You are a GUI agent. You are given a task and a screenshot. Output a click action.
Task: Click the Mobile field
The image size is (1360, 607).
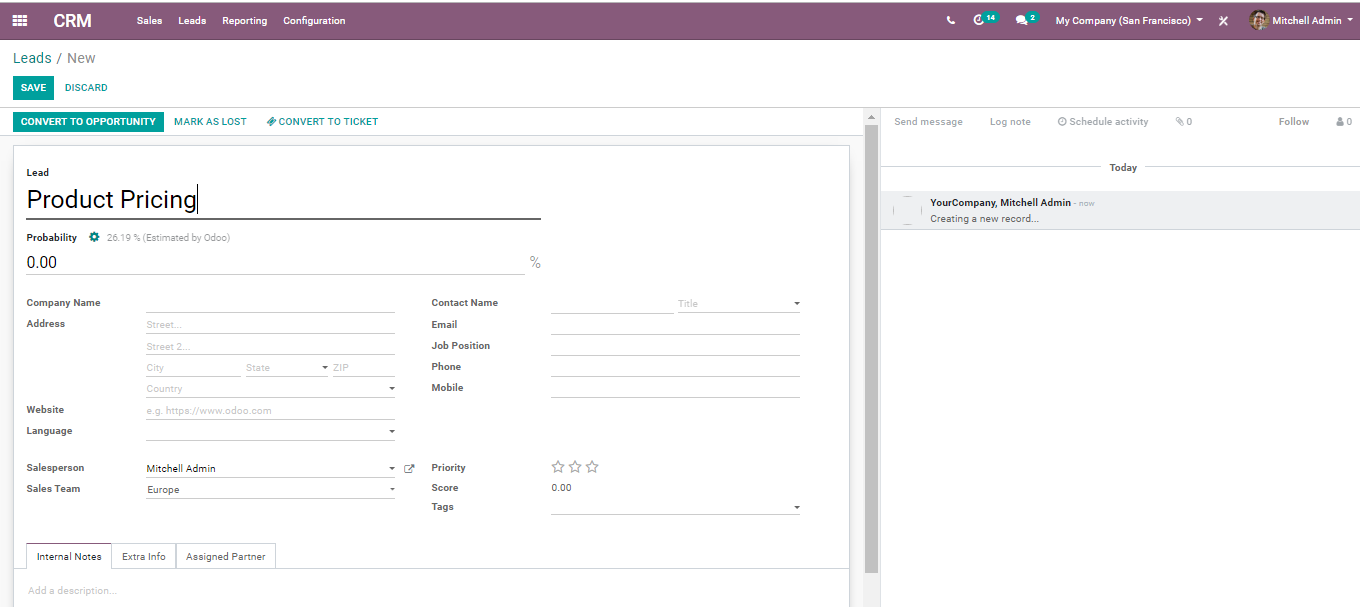[675, 388]
